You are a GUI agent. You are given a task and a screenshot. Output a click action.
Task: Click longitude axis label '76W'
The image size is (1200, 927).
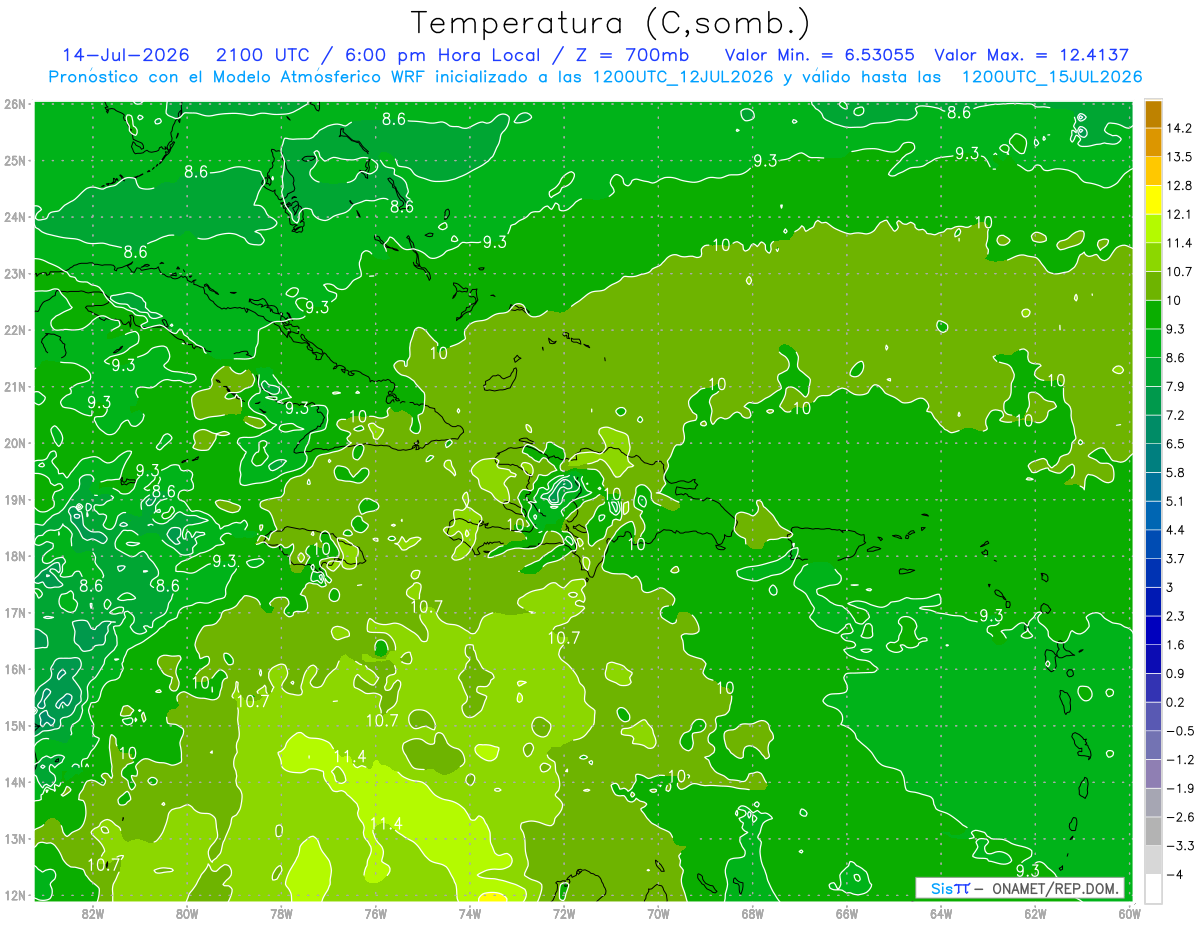click(x=375, y=912)
